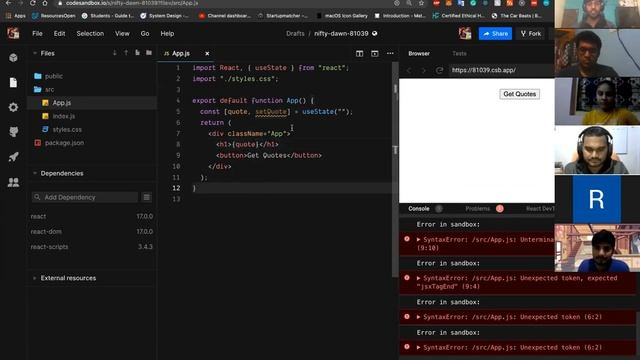Switch to the Tests tab

pos(459,53)
